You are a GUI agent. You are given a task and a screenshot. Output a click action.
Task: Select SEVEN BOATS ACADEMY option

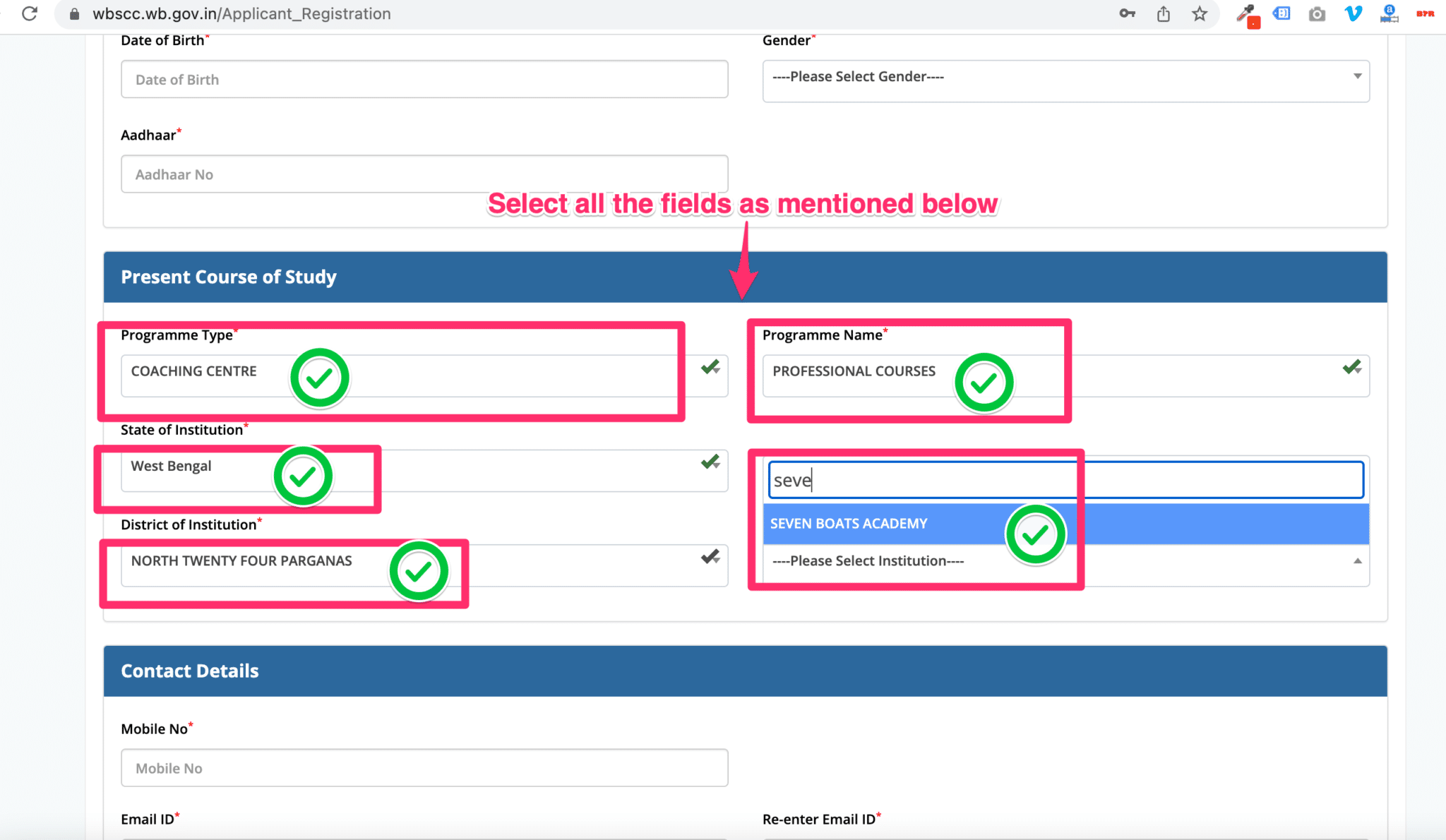(x=849, y=524)
